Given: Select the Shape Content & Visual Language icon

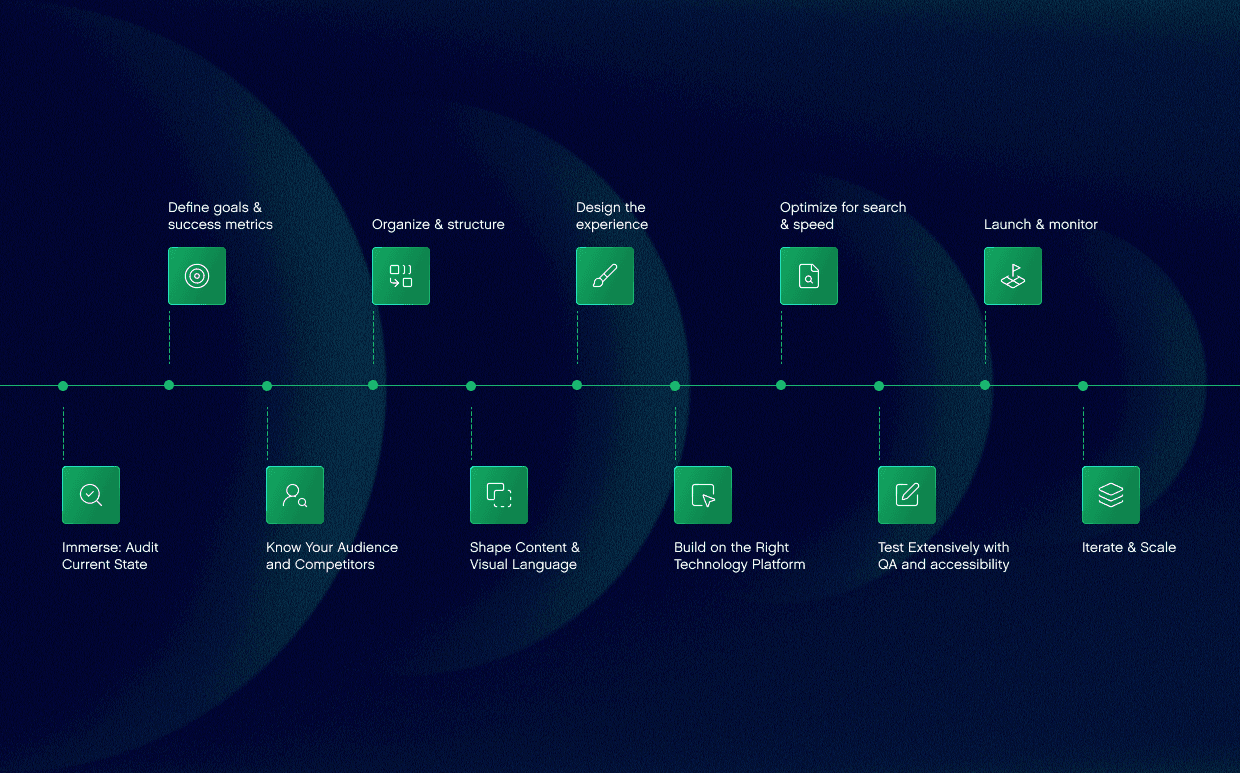Looking at the screenshot, I should (x=499, y=495).
